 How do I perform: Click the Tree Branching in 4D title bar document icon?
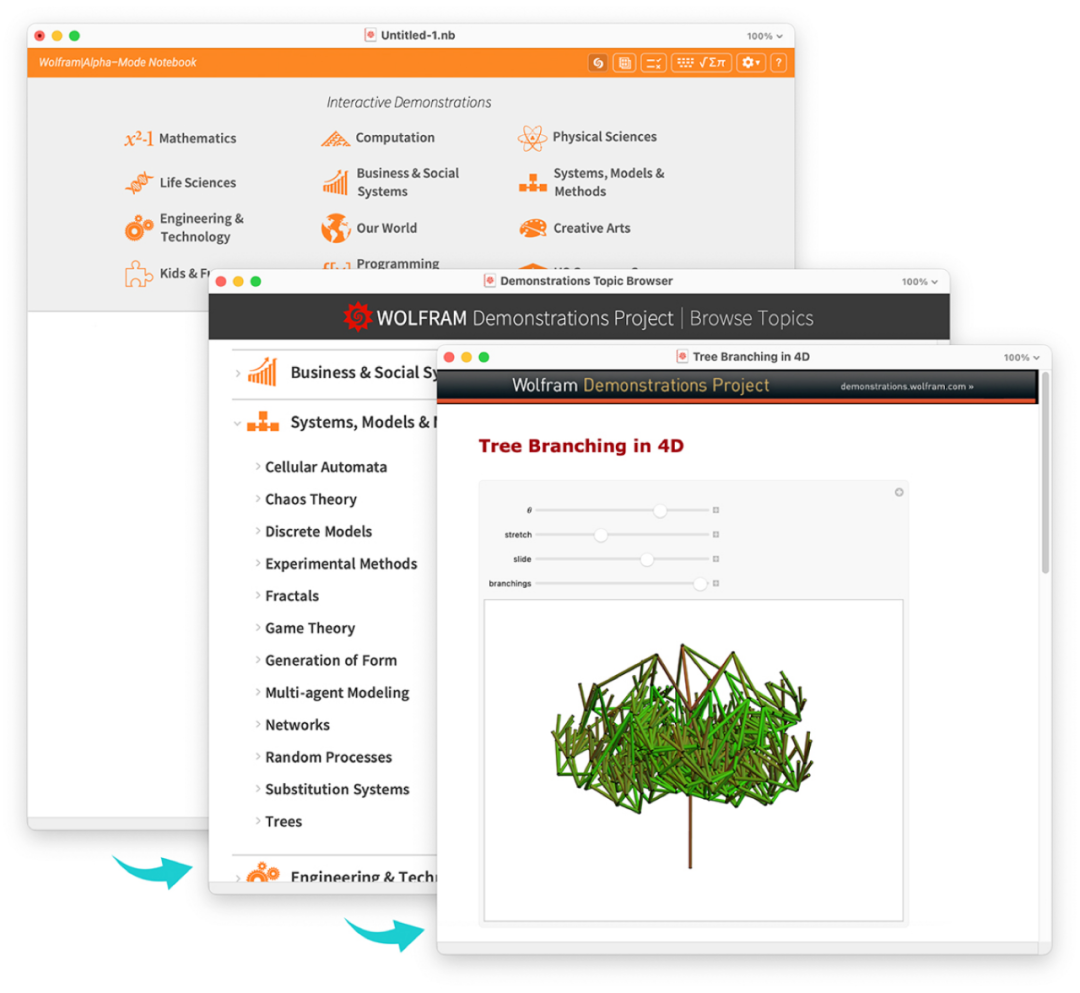click(x=682, y=357)
